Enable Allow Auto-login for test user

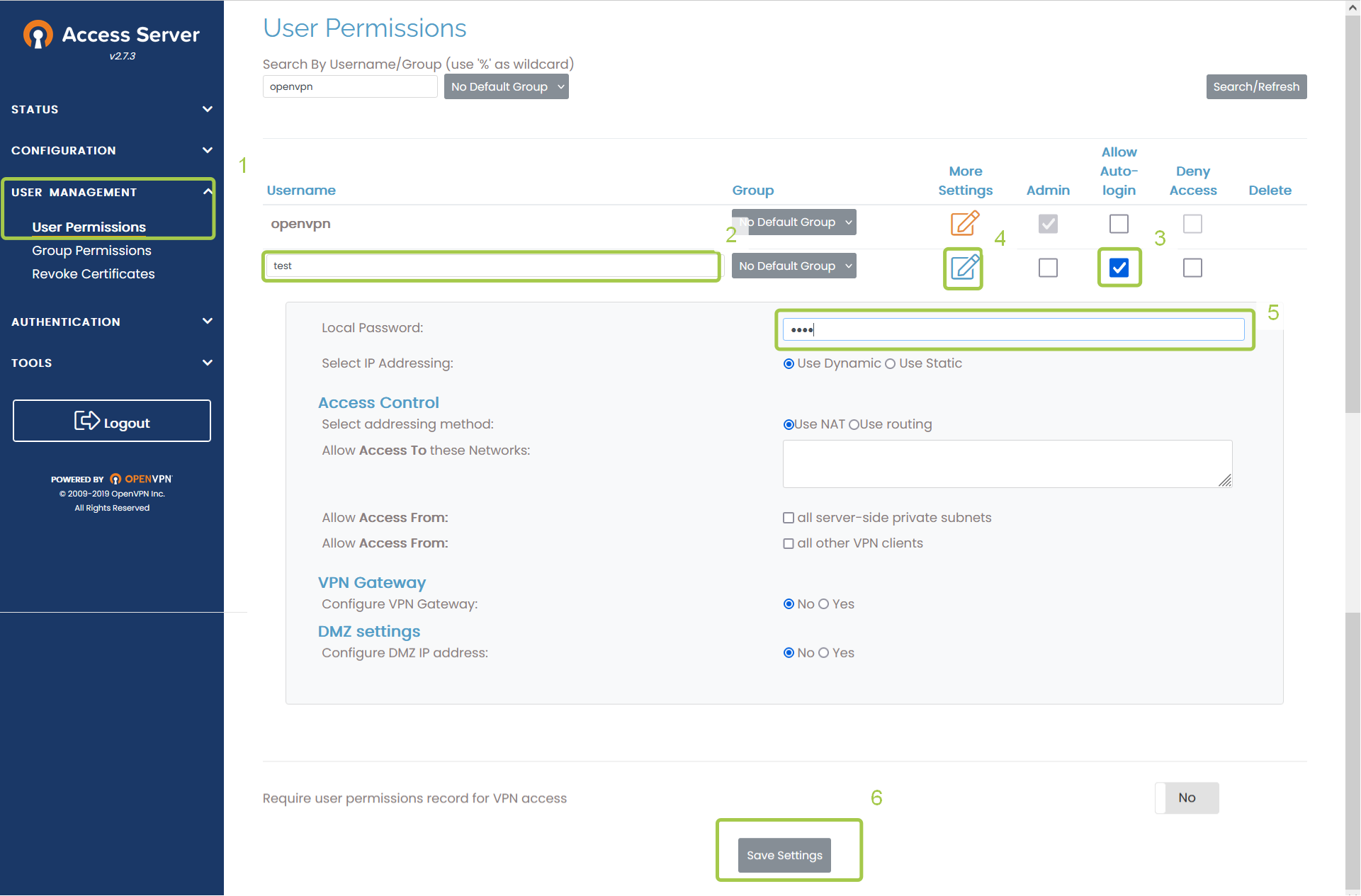(x=1117, y=266)
